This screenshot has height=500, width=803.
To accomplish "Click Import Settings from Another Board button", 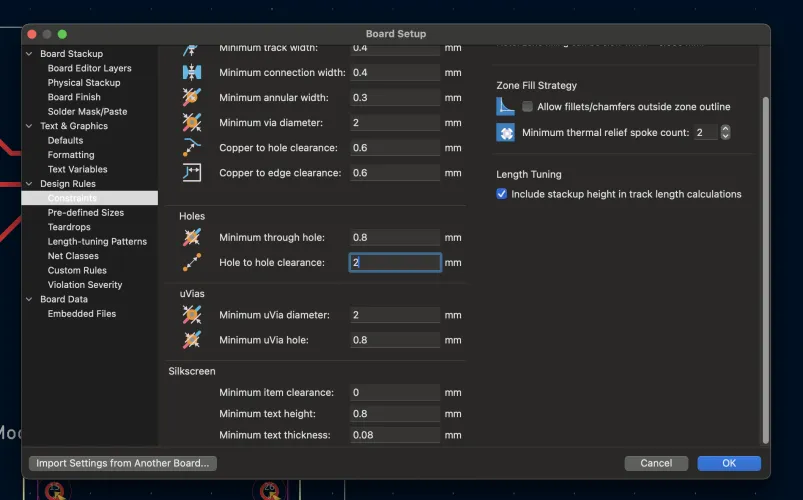I will pos(123,463).
